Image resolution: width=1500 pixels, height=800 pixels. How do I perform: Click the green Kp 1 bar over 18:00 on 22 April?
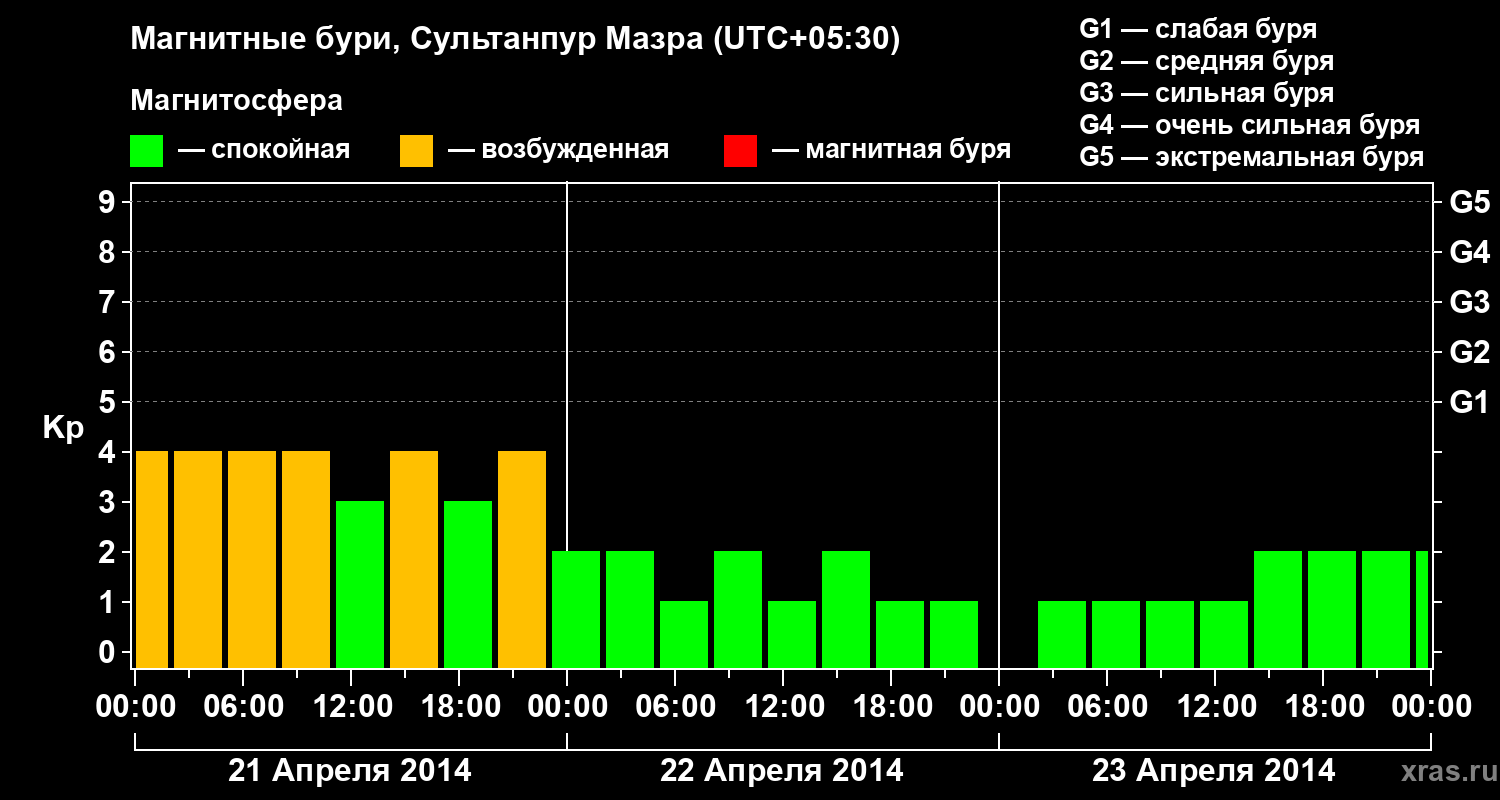(900, 634)
